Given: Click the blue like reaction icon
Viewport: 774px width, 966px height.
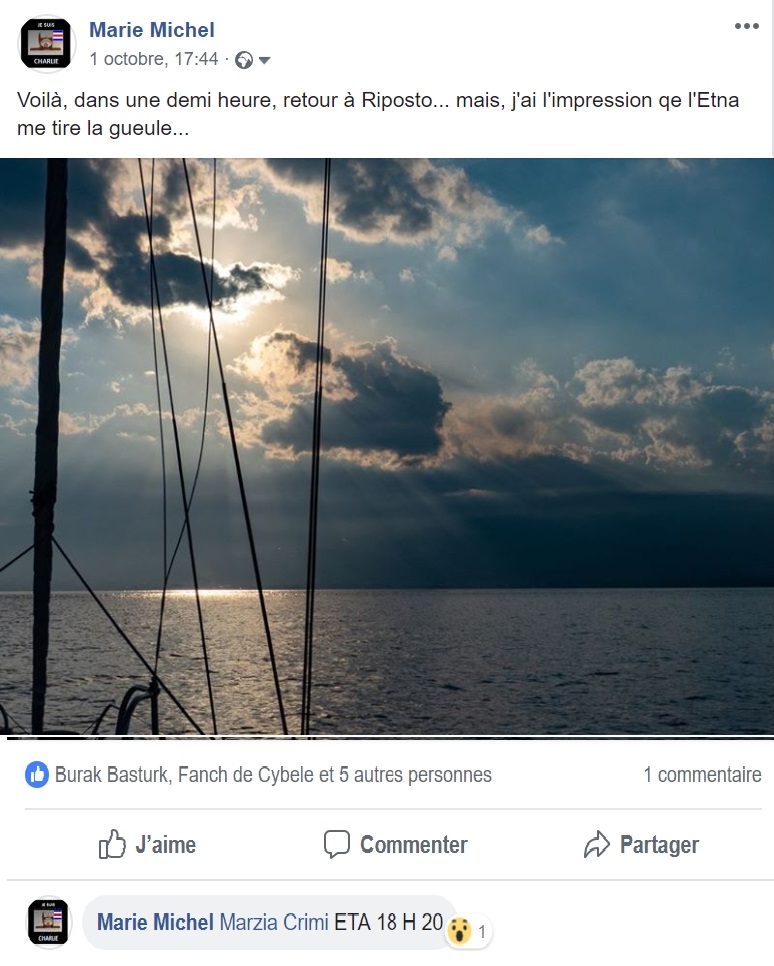Looking at the screenshot, I should 37,774.
